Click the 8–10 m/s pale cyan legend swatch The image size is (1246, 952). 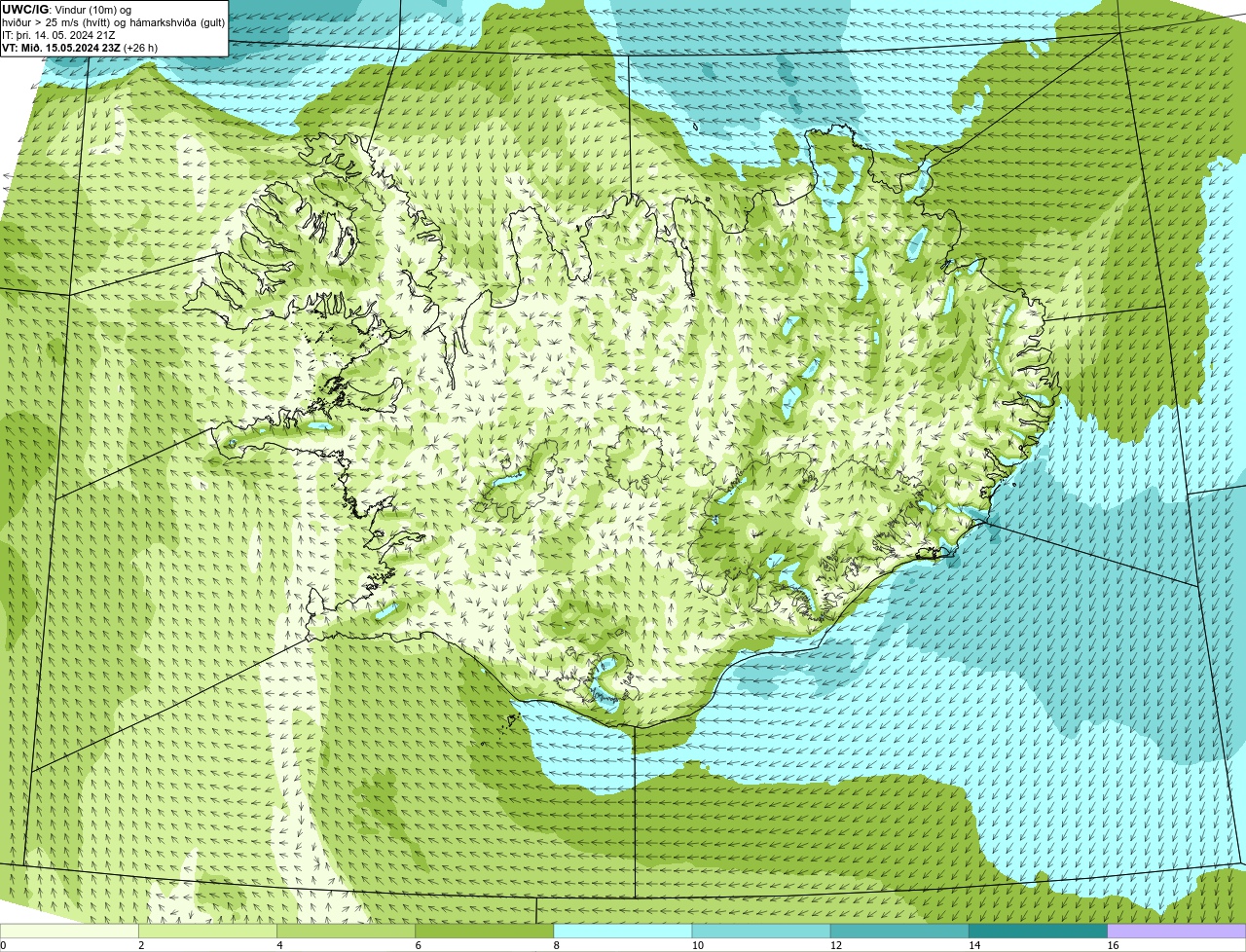622,931
